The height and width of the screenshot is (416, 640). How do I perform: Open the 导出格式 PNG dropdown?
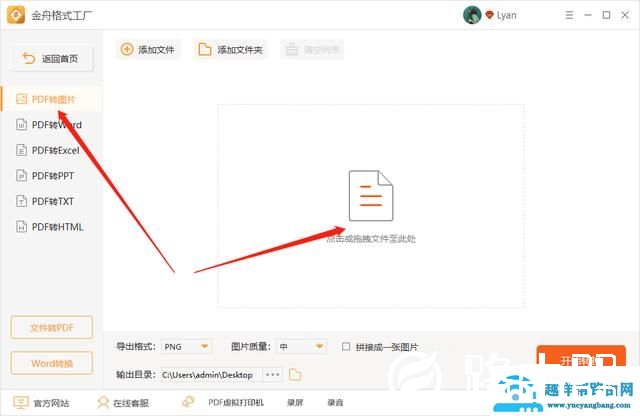187,347
